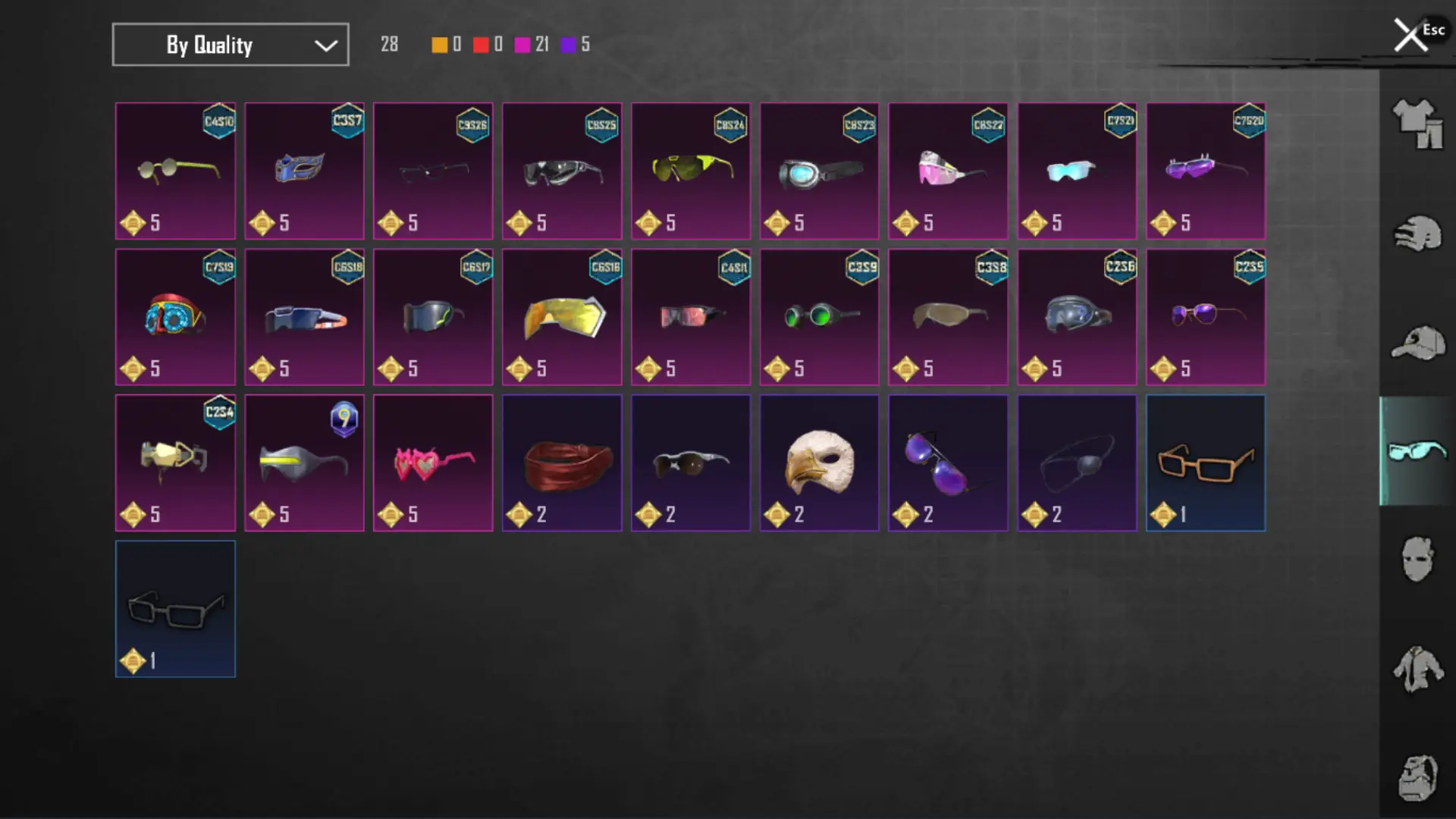Screen dimensions: 1456x819
Task: Choose the blue masquerade mask C3S7
Action: point(304,171)
